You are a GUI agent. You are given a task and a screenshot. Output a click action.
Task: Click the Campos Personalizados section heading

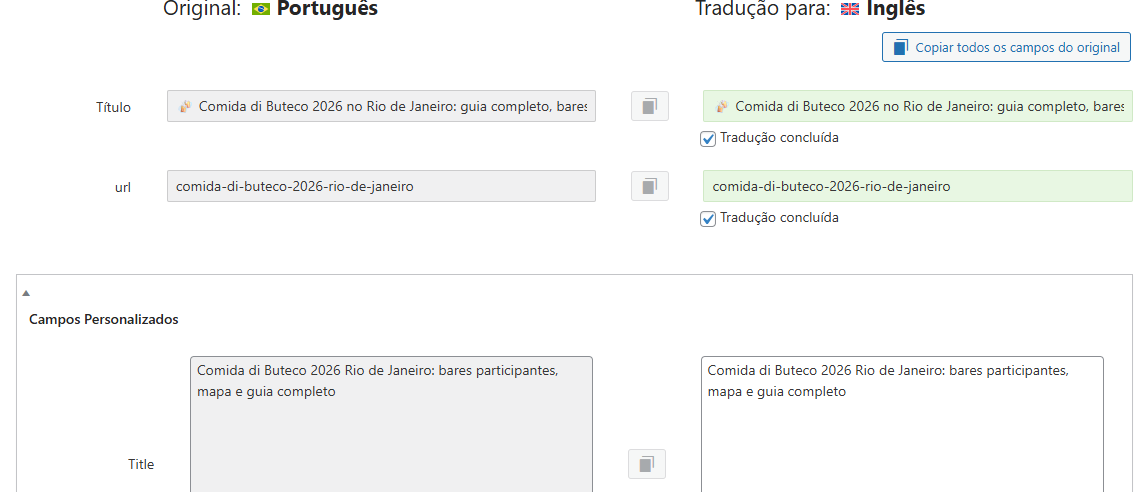tap(104, 320)
